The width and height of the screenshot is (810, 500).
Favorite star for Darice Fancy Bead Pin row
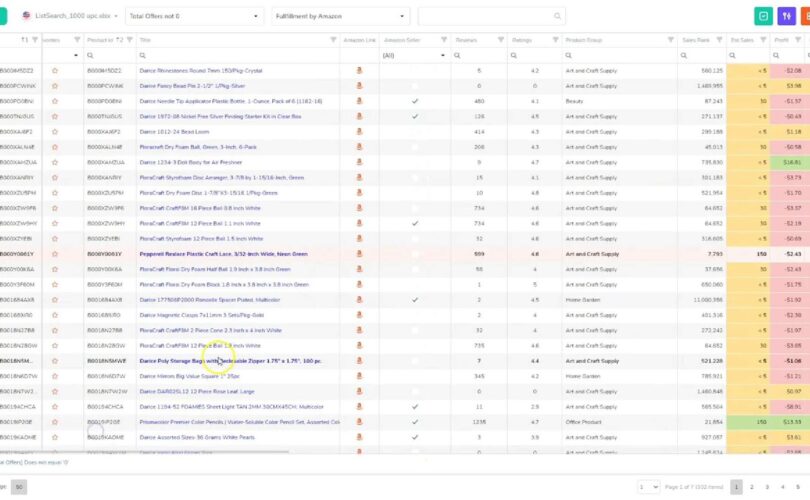pyautogui.click(x=55, y=86)
